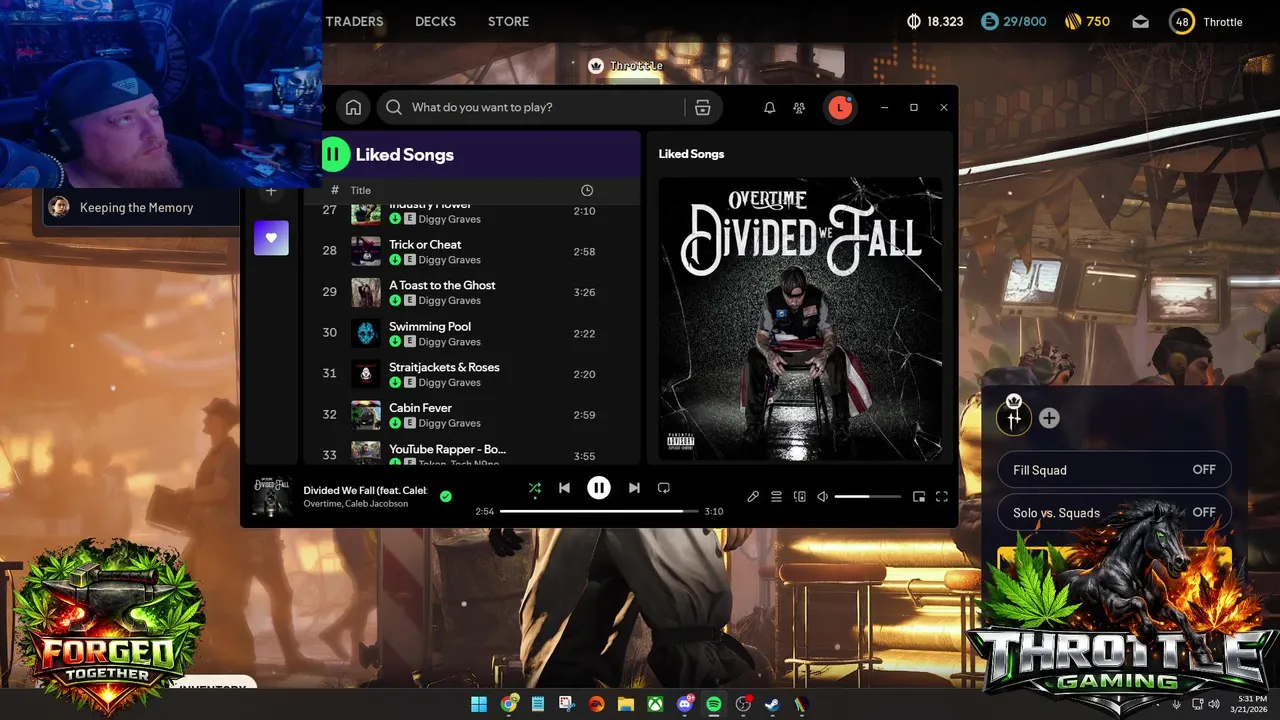Skip to the previous track
This screenshot has height=720, width=1280.
[564, 488]
